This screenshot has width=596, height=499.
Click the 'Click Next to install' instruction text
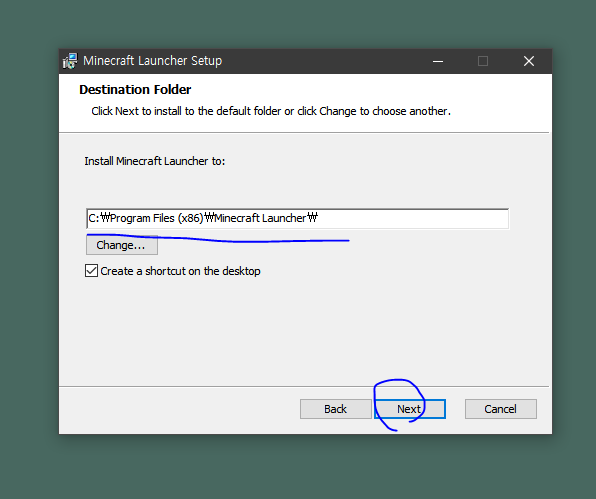tap(271, 111)
